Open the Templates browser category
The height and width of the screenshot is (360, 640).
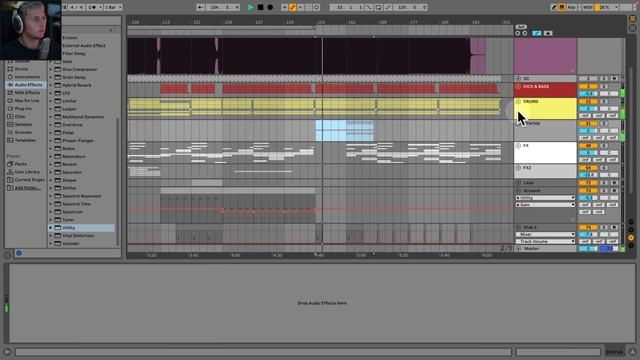point(25,140)
